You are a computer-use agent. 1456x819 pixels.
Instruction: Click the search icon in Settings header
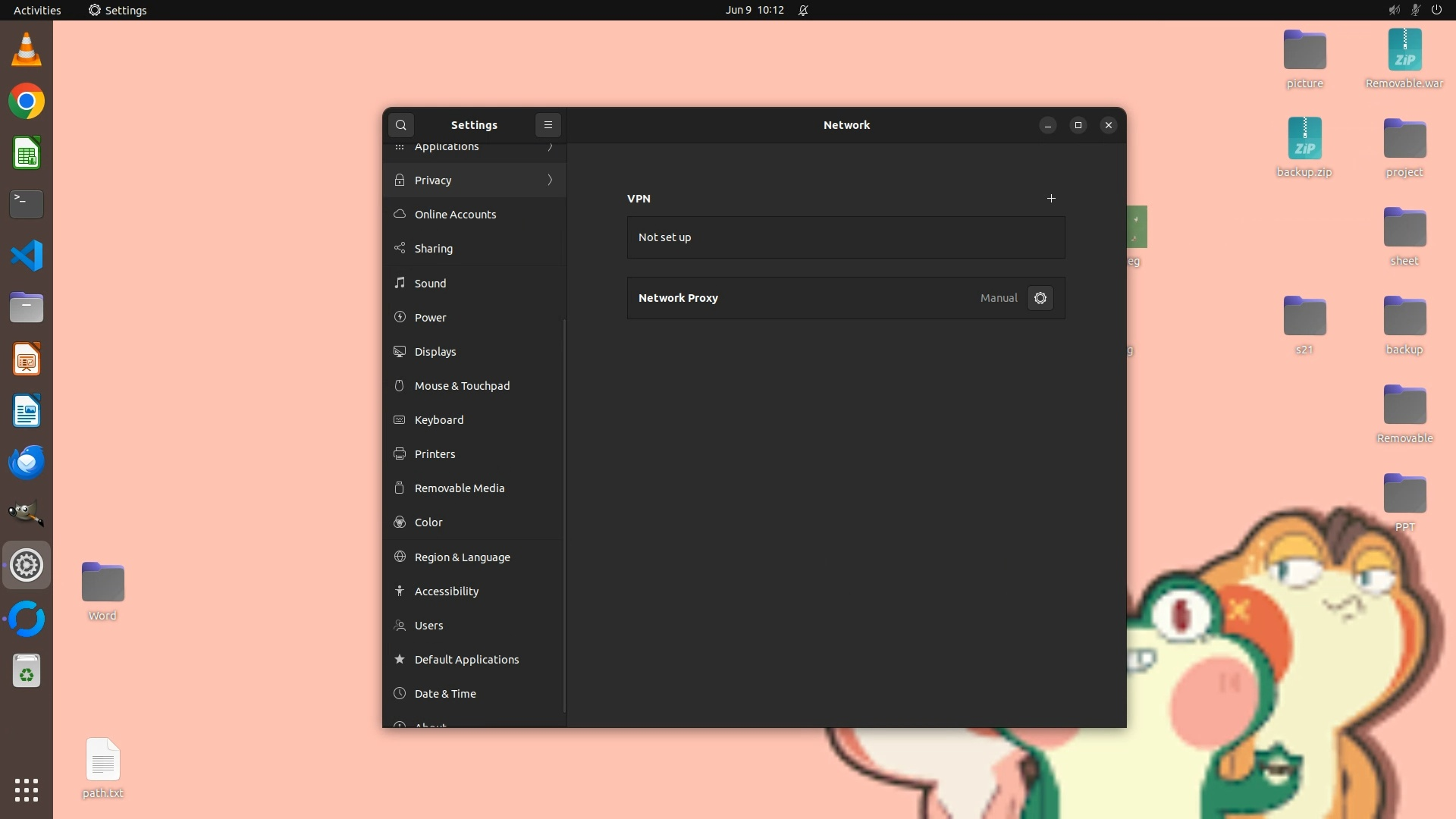coord(401,125)
